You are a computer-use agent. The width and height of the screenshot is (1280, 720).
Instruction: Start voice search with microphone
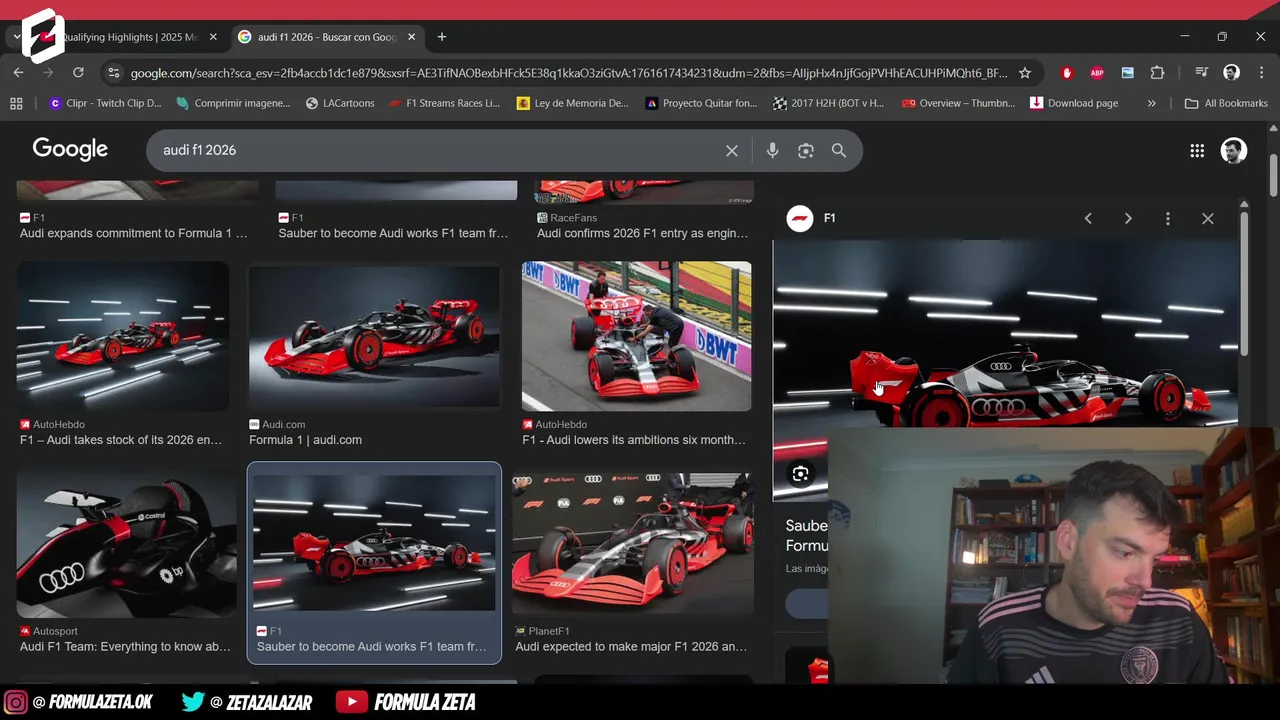(x=772, y=150)
